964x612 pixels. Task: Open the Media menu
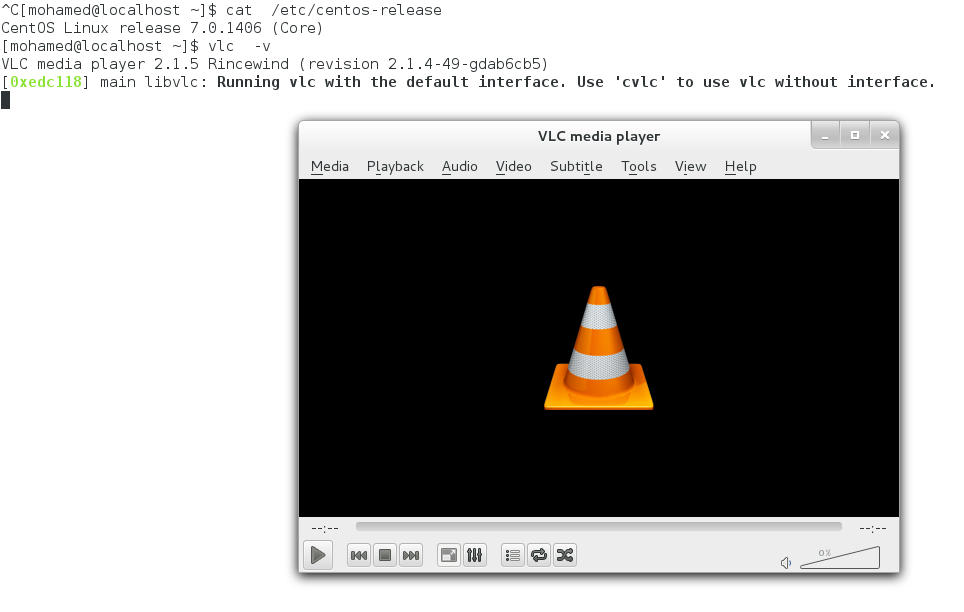330,167
